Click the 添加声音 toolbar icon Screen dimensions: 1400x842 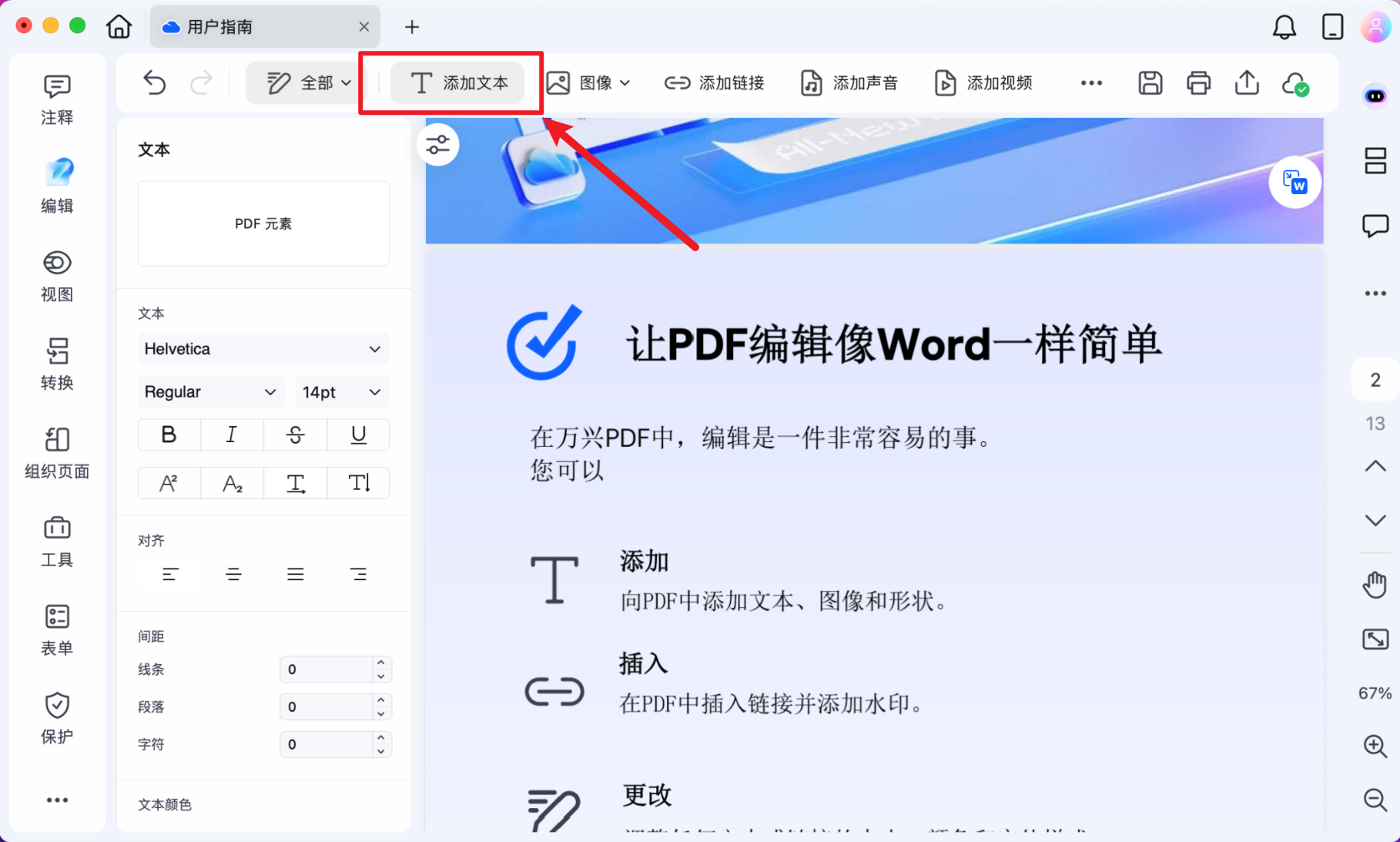pyautogui.click(x=849, y=82)
